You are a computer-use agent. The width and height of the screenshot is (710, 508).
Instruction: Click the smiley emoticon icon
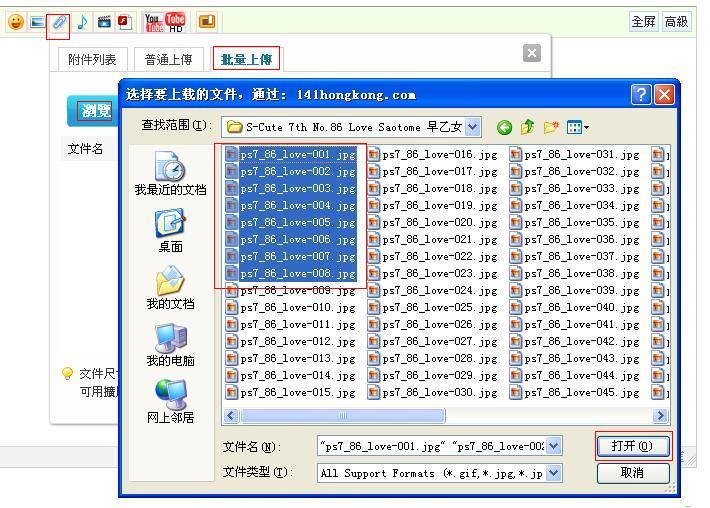pos(16,21)
